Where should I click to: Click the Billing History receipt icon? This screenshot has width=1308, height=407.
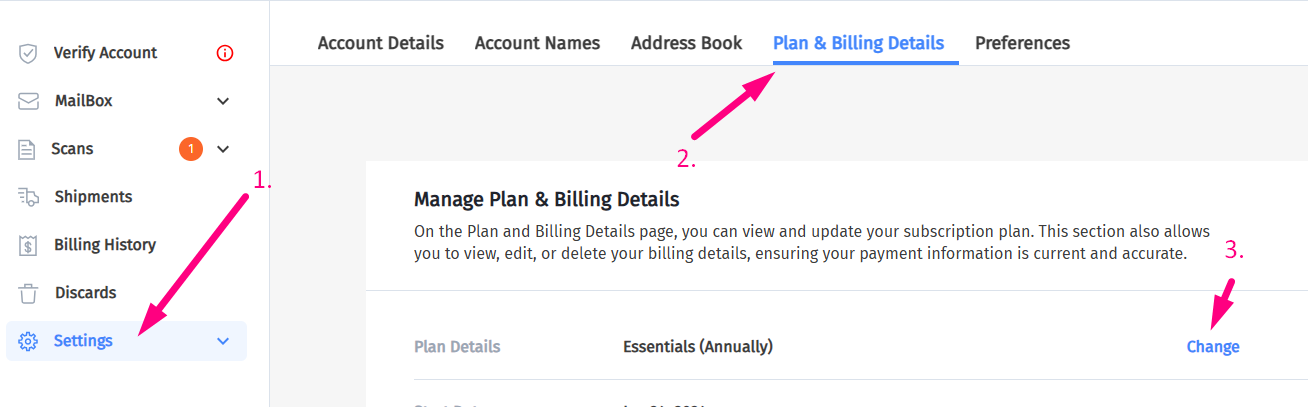click(x=28, y=245)
